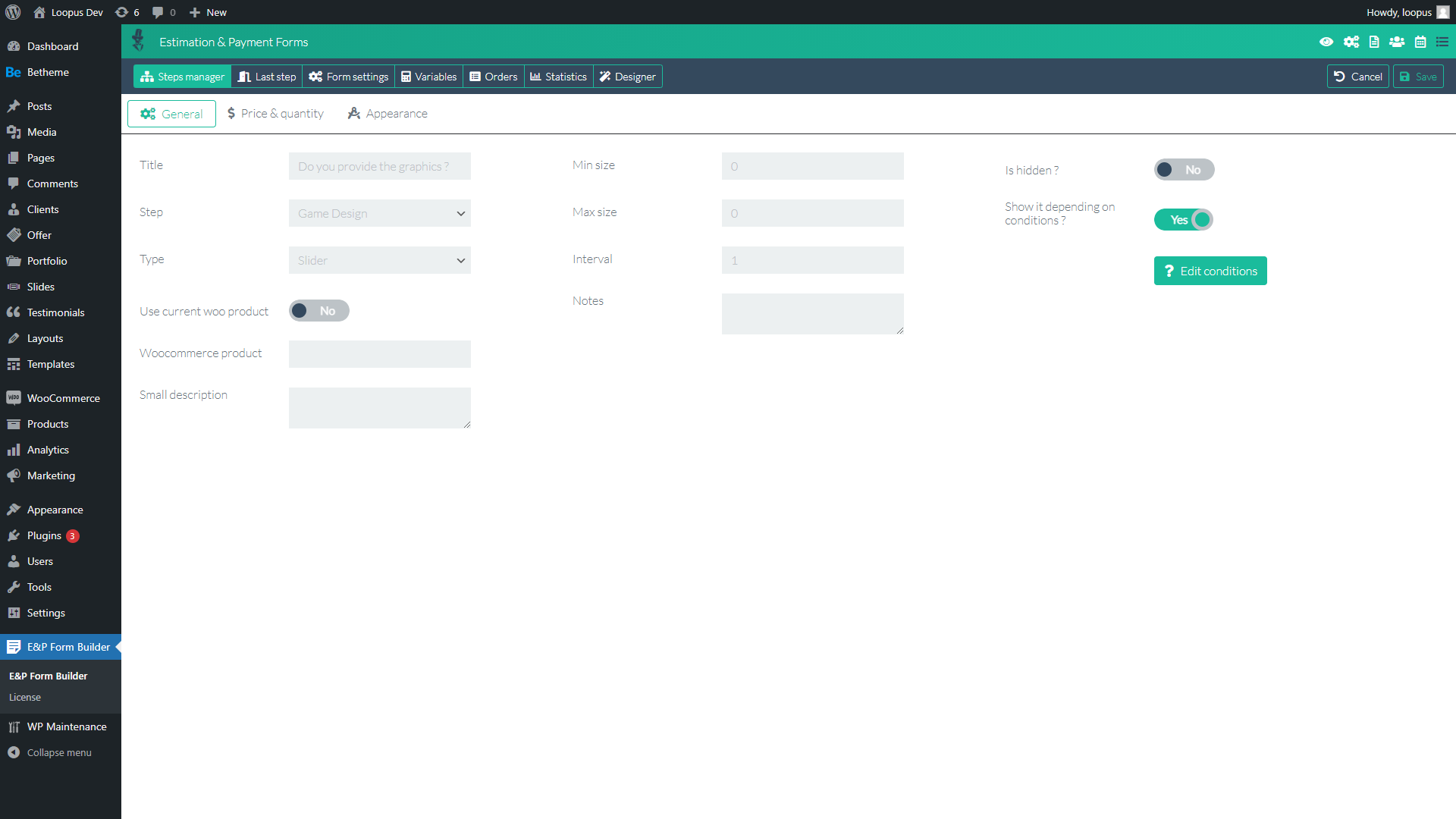Viewport: 1456px width, 819px height.
Task: Open the gears settings icon in header
Action: pos(1351,42)
